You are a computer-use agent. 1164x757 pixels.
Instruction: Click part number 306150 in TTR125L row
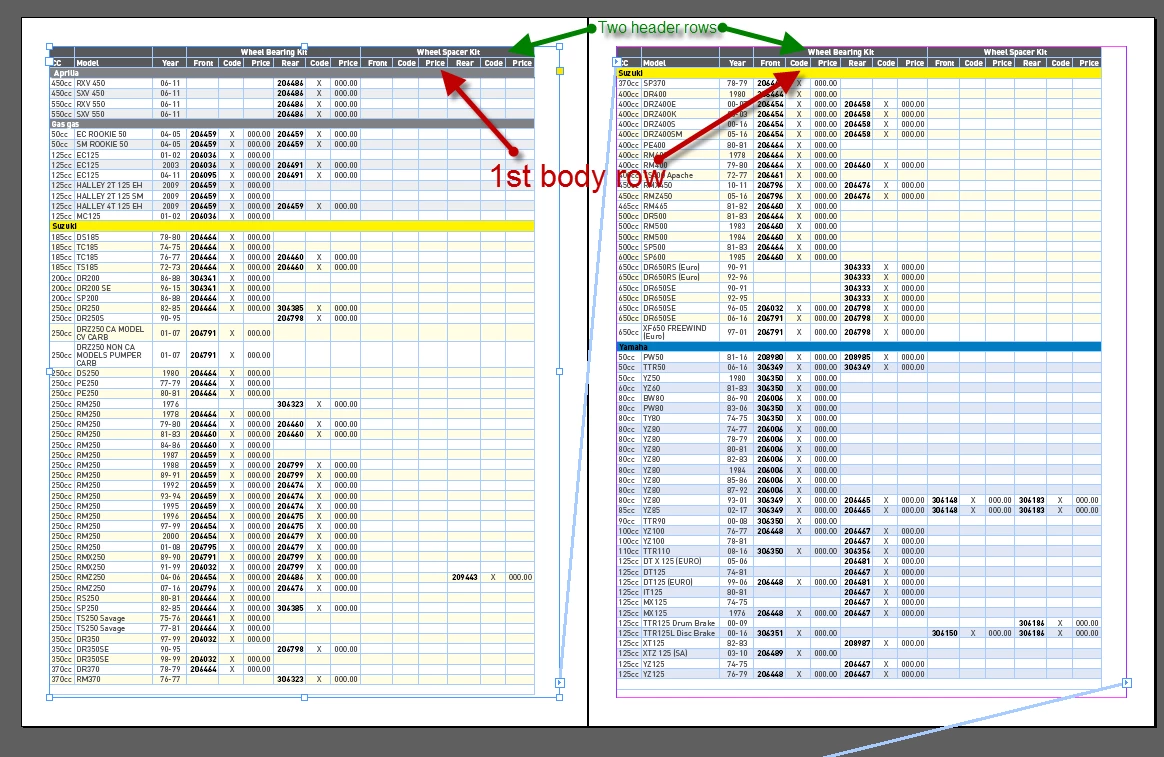click(x=944, y=633)
